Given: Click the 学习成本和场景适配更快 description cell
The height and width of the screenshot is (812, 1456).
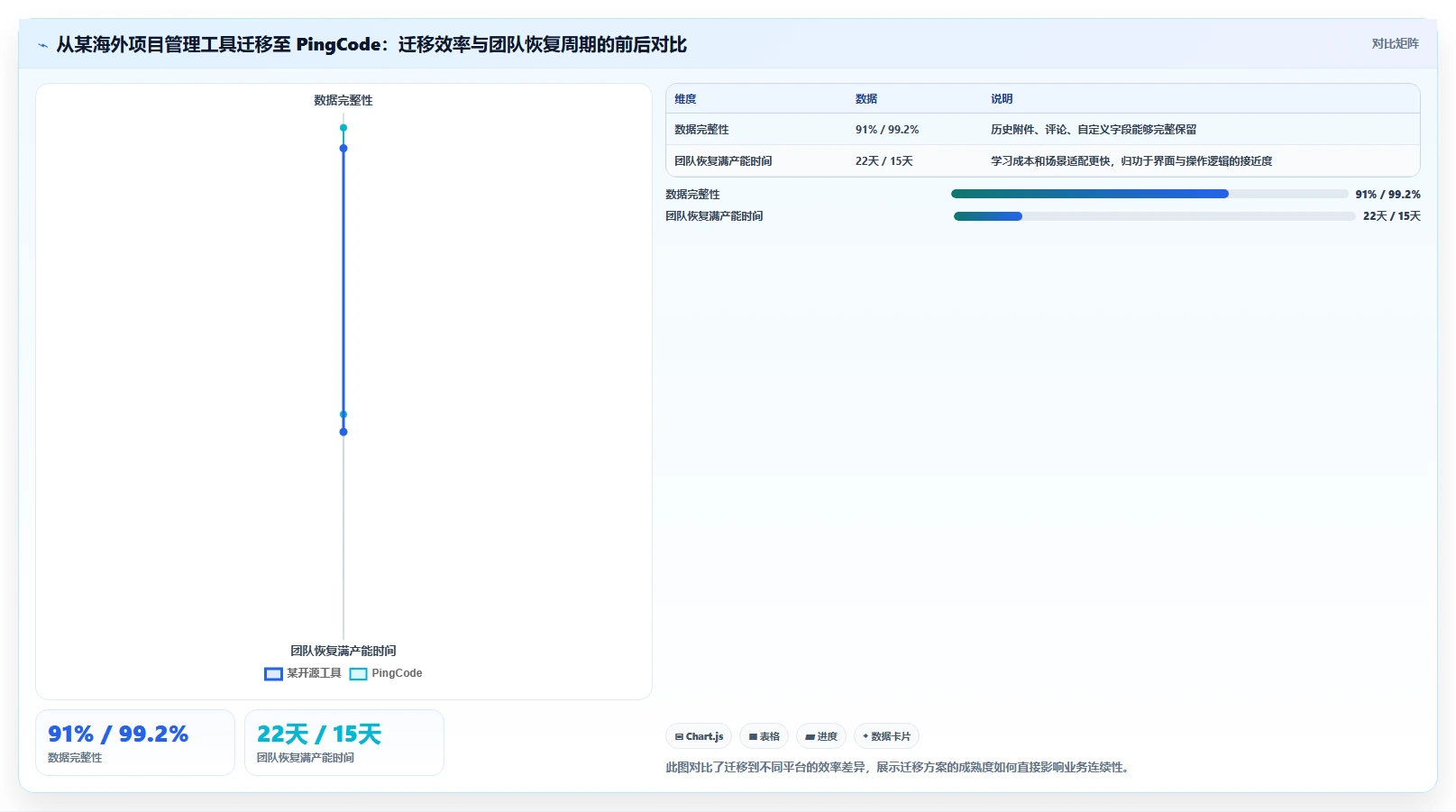Looking at the screenshot, I should tap(1131, 161).
